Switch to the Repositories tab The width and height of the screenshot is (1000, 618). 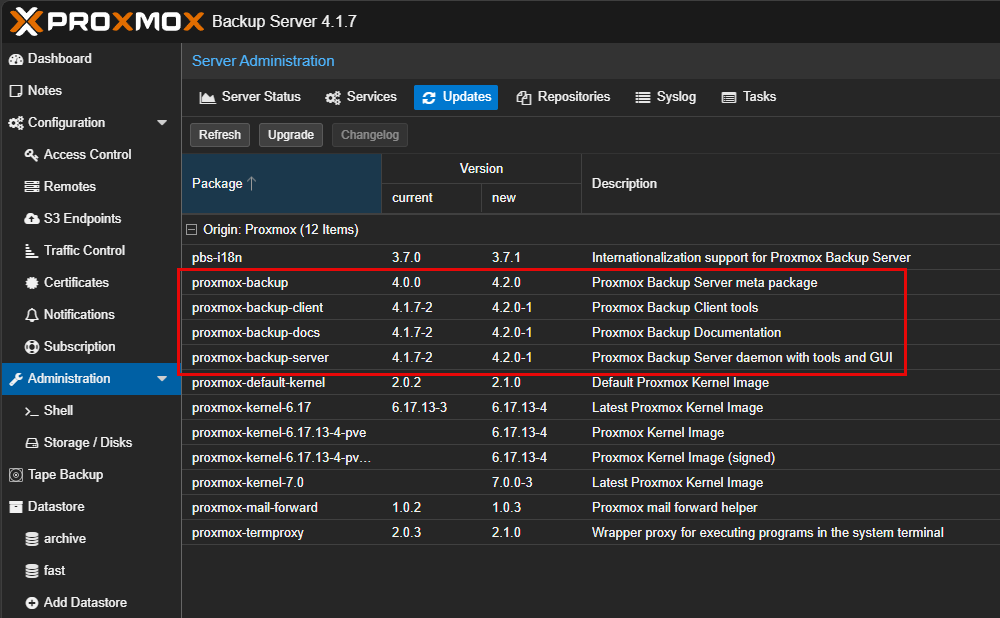click(563, 97)
